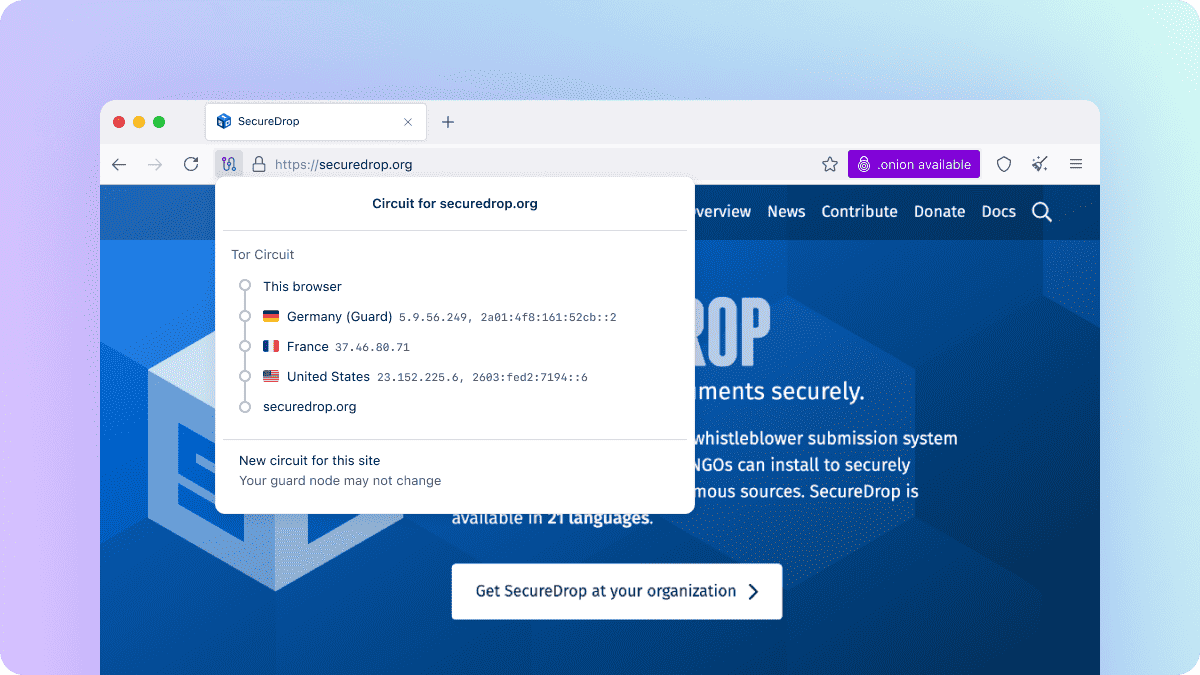Click the padlock site security icon
Viewport: 1200px width, 675px height.
pyautogui.click(x=259, y=164)
